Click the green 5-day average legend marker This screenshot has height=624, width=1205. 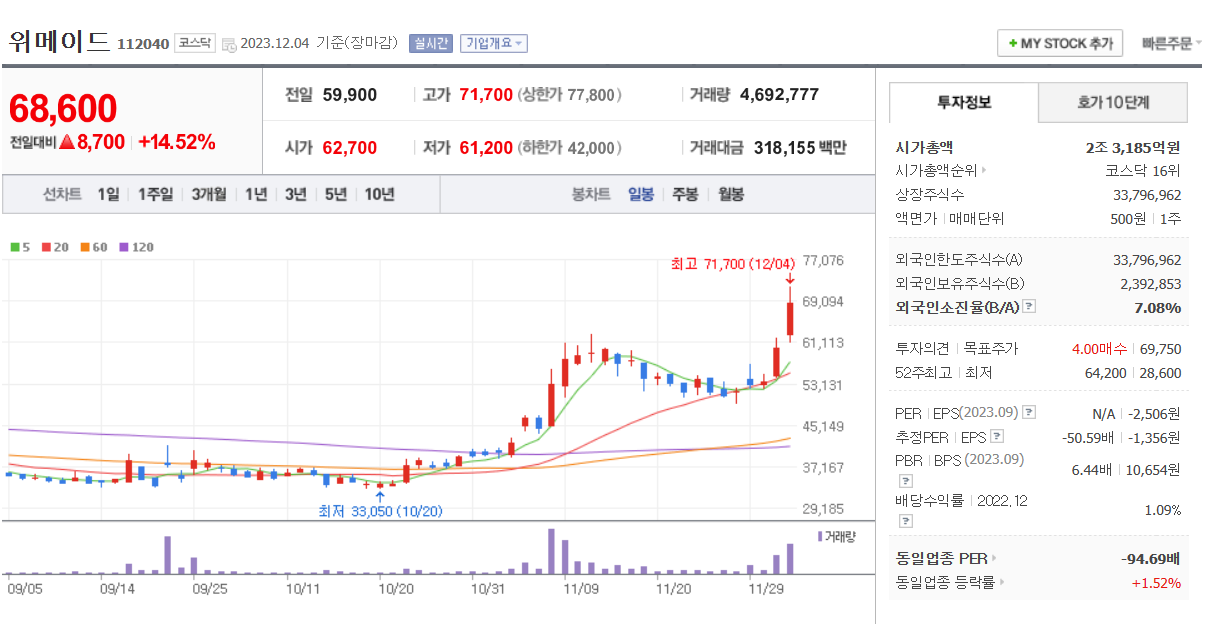14,246
